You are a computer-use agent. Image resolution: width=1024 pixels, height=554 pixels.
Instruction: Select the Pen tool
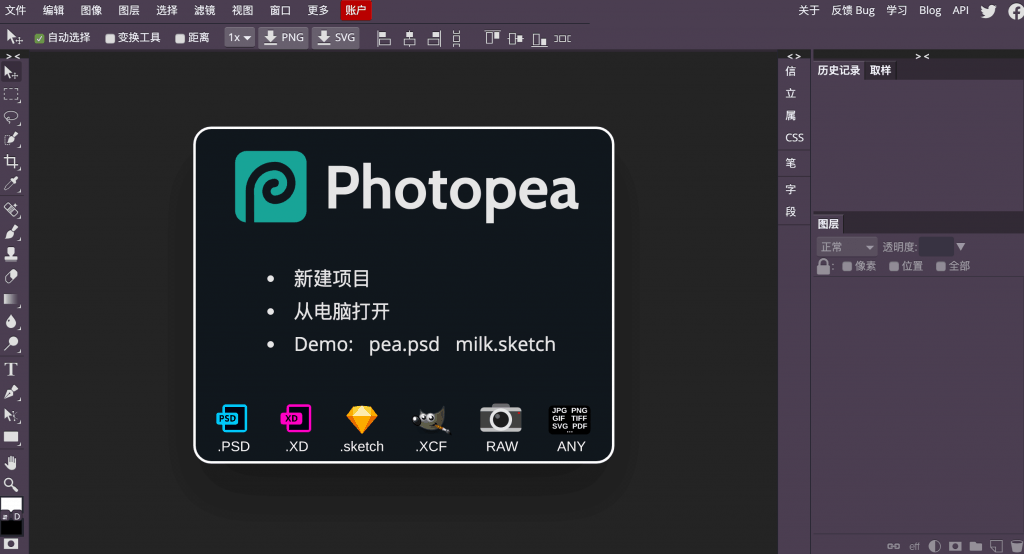(11, 392)
